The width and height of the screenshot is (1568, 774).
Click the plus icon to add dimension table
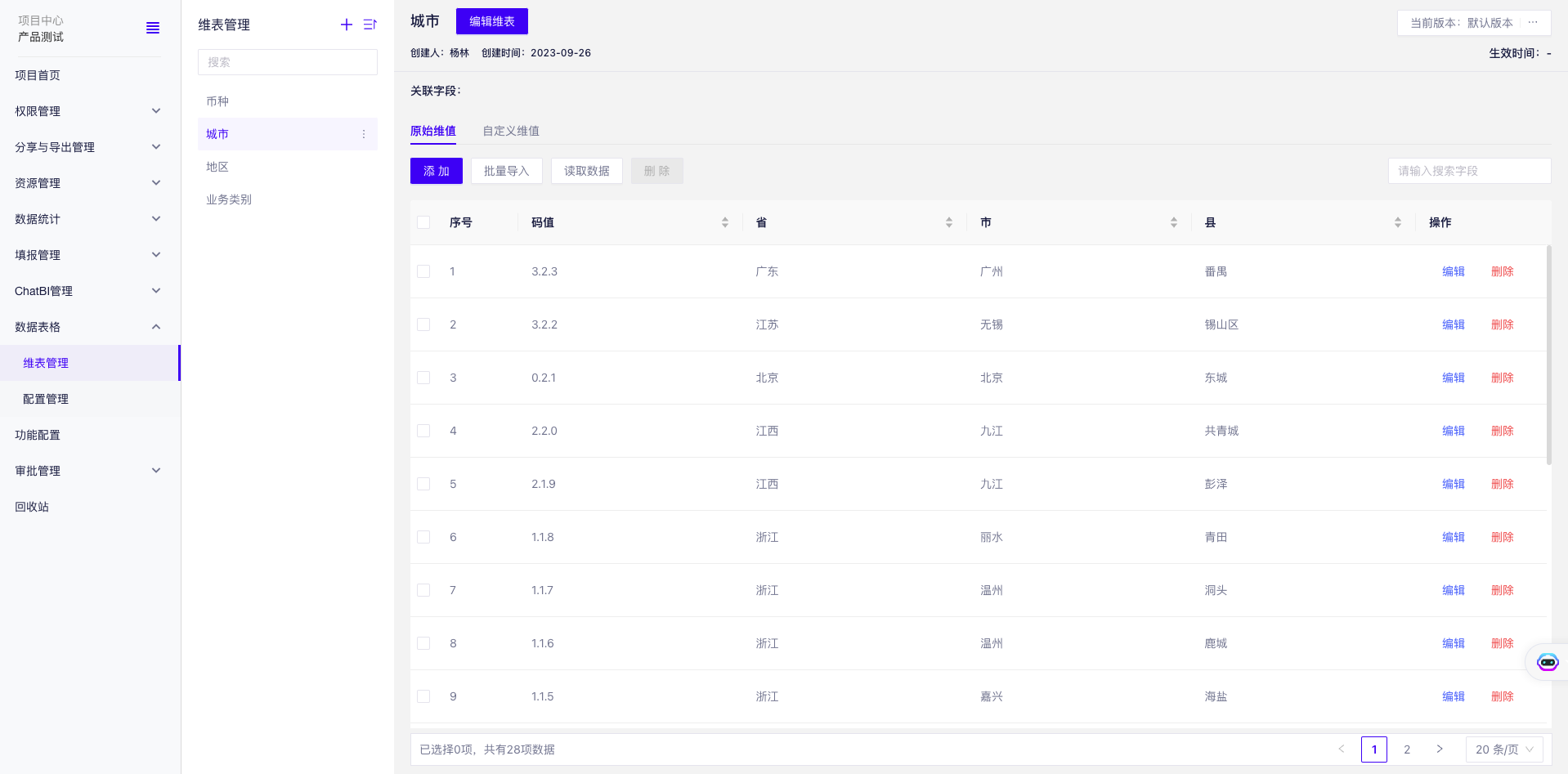[x=347, y=25]
